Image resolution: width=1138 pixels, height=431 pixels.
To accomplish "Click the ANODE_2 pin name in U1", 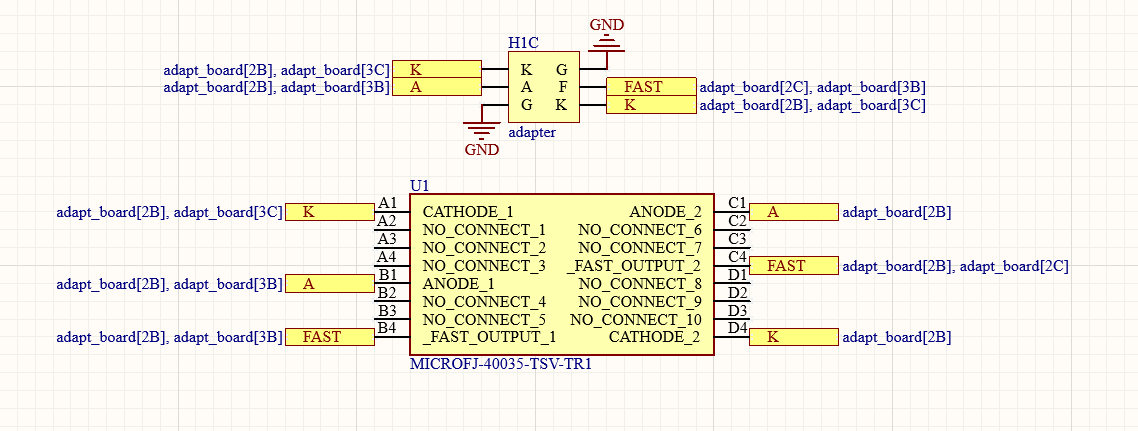I will coord(665,212).
